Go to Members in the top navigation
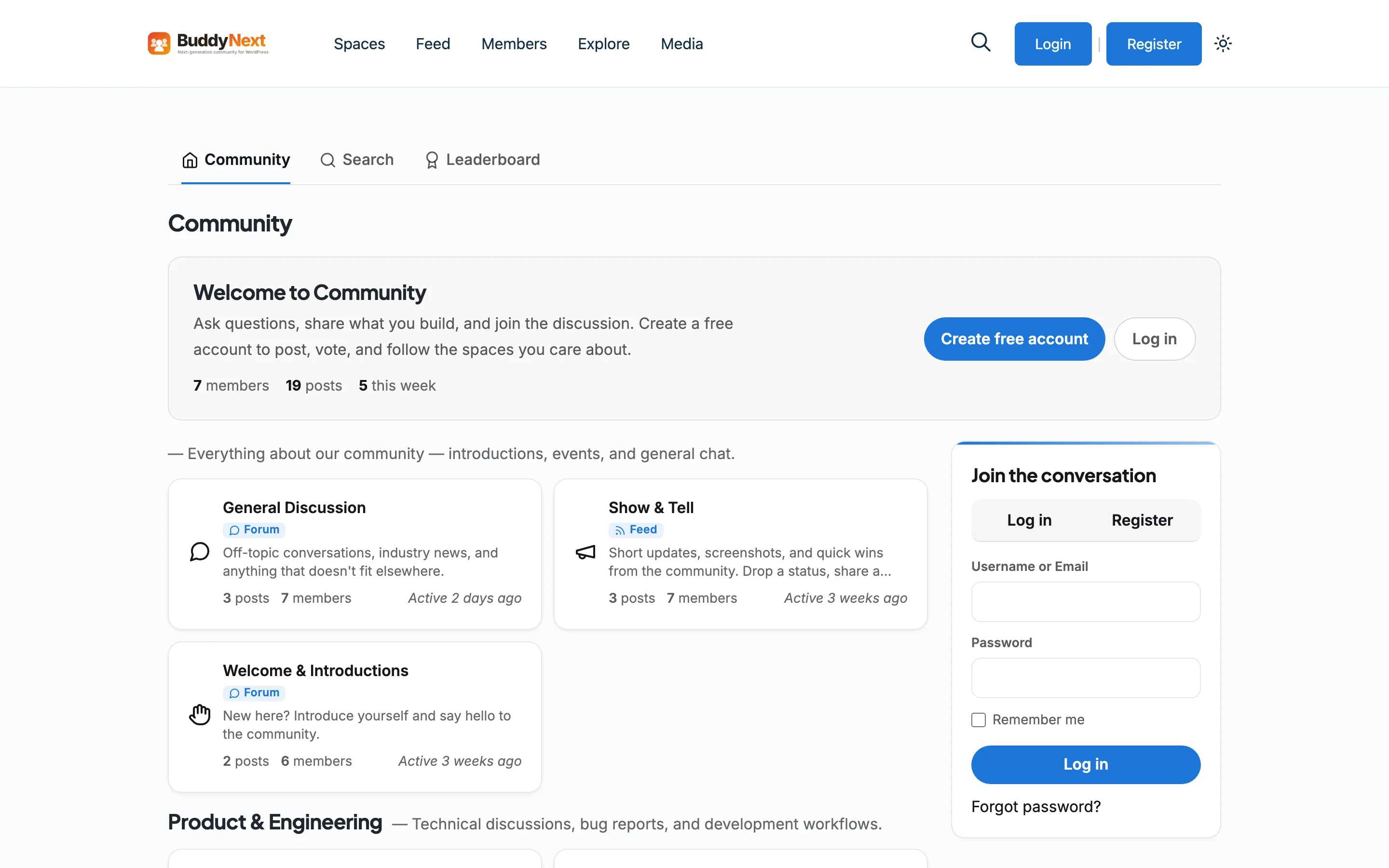 pos(514,43)
